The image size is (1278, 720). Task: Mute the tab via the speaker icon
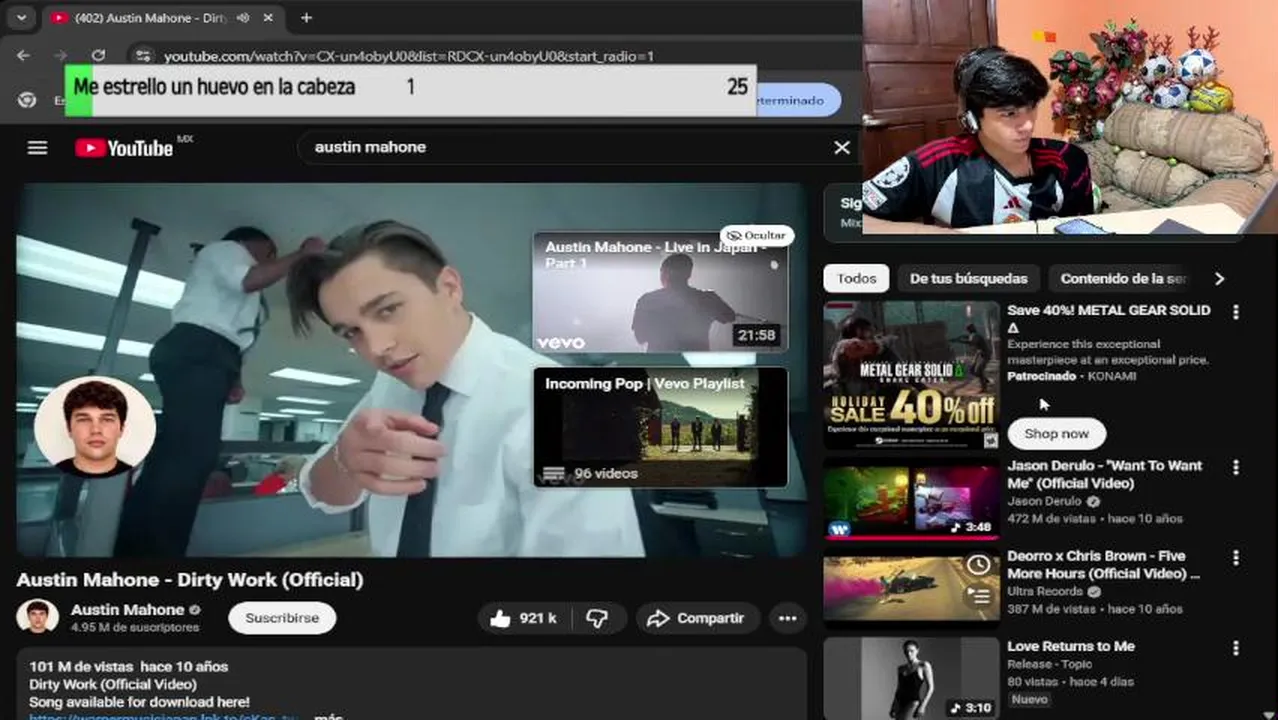tap(242, 18)
